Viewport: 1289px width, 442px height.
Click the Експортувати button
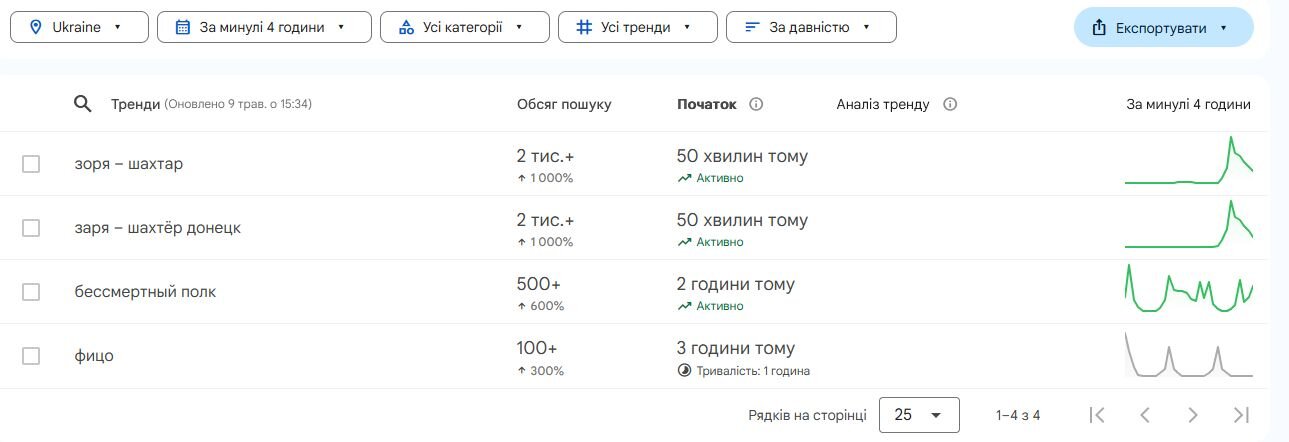(1163, 27)
